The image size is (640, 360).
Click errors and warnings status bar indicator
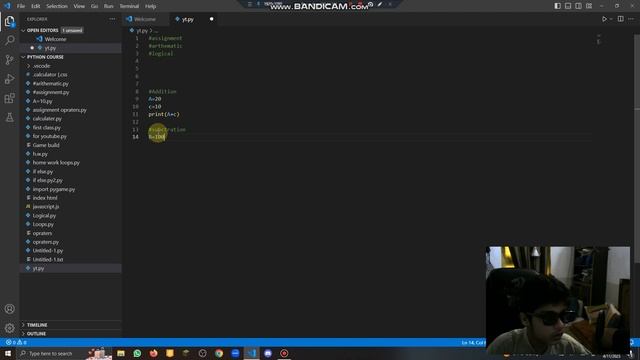point(16,342)
